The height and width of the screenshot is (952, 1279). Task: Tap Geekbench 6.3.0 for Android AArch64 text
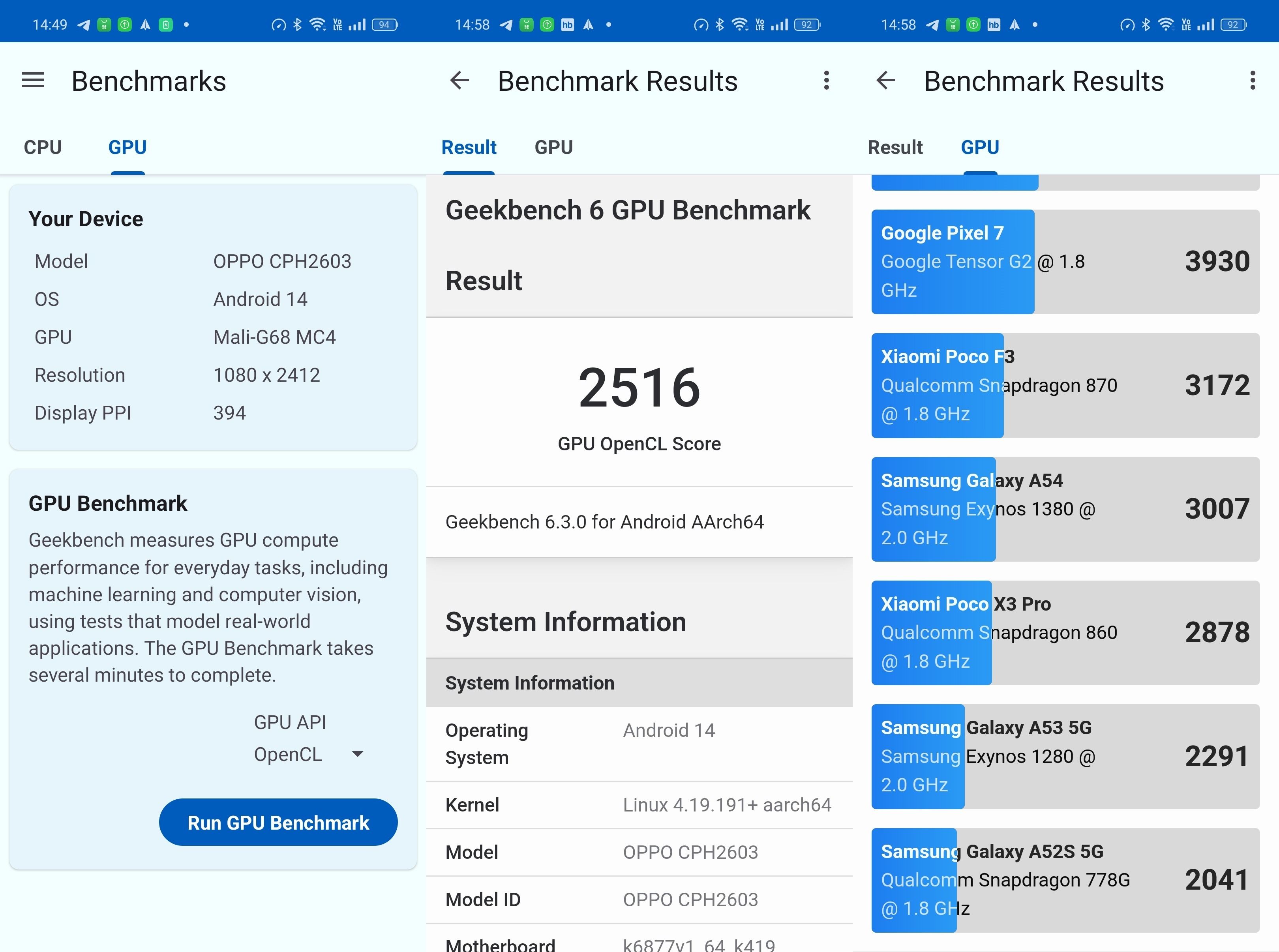click(605, 522)
